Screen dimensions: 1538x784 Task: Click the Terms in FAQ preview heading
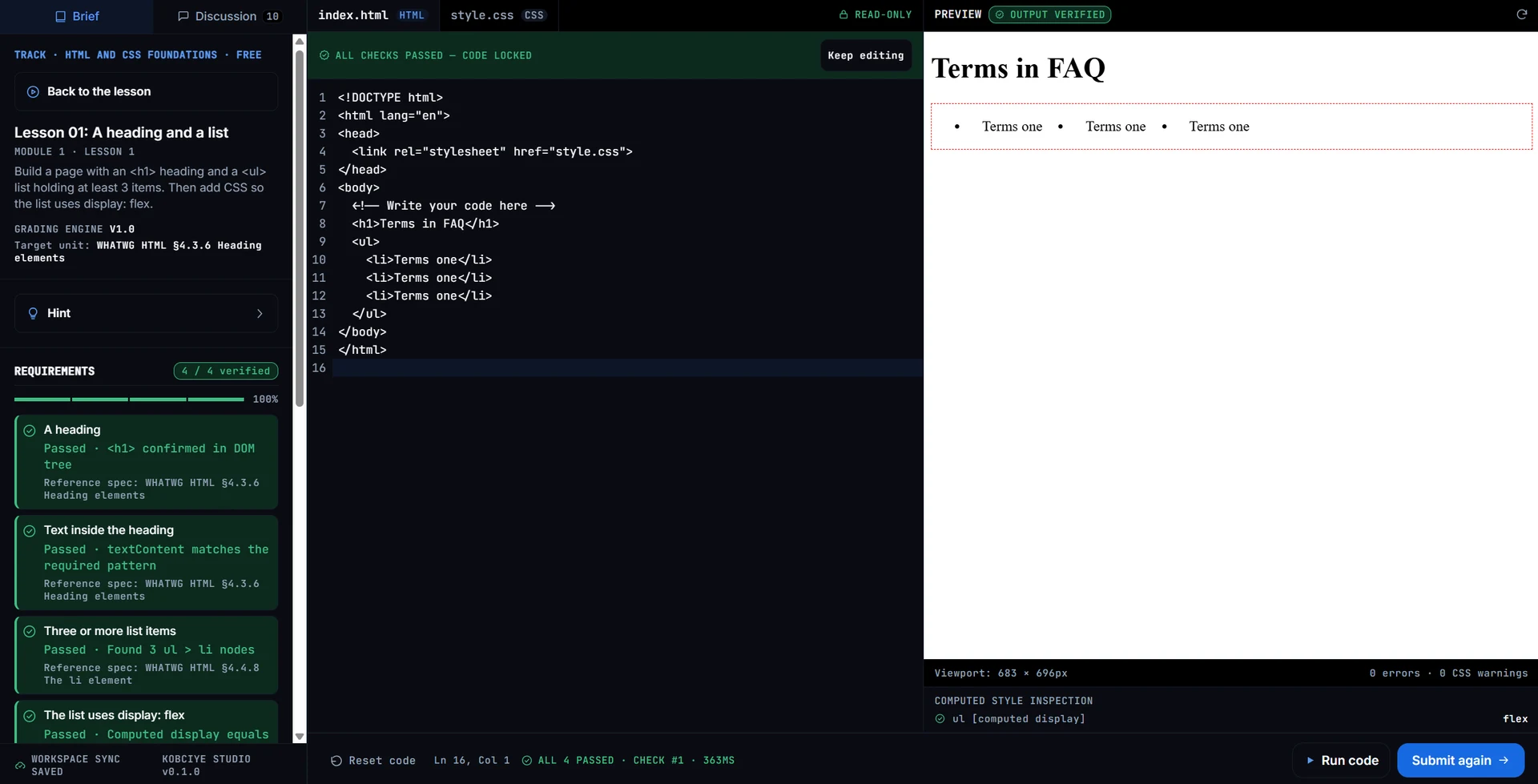[x=1018, y=68]
